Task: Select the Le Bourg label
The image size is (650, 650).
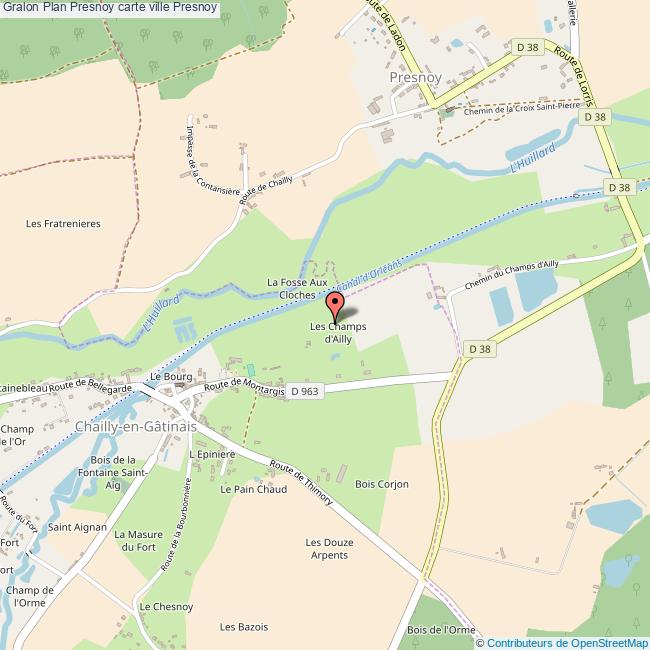Action: click(171, 377)
